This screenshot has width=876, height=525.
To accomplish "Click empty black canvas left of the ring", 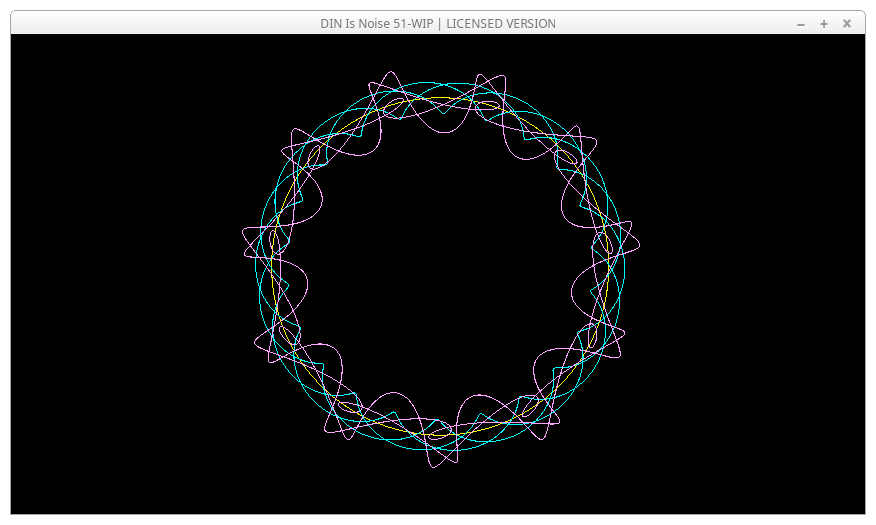I will click(x=120, y=270).
